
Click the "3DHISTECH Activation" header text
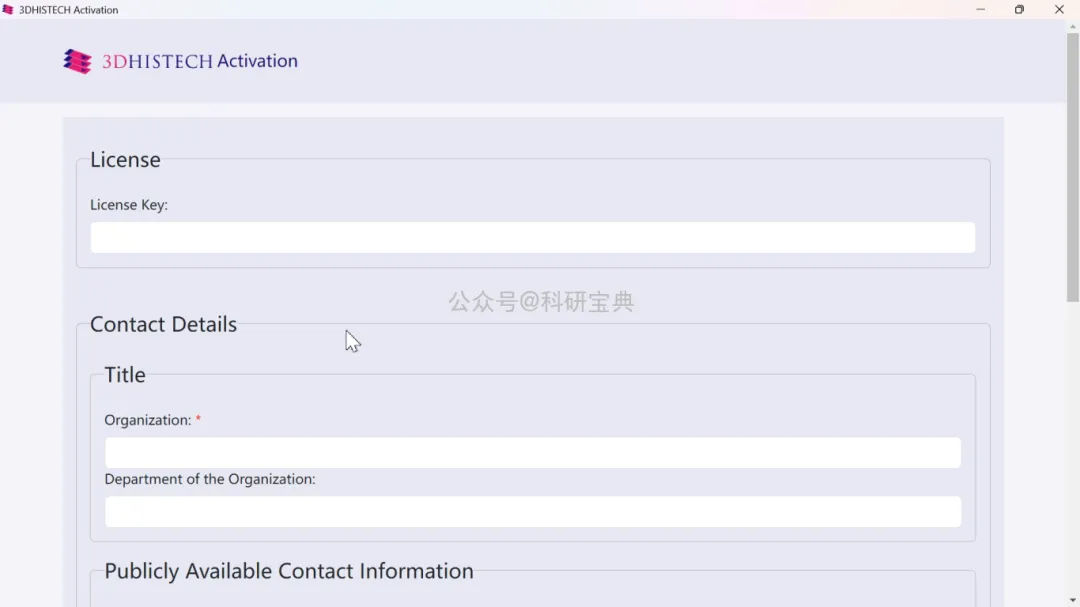[x=200, y=61]
